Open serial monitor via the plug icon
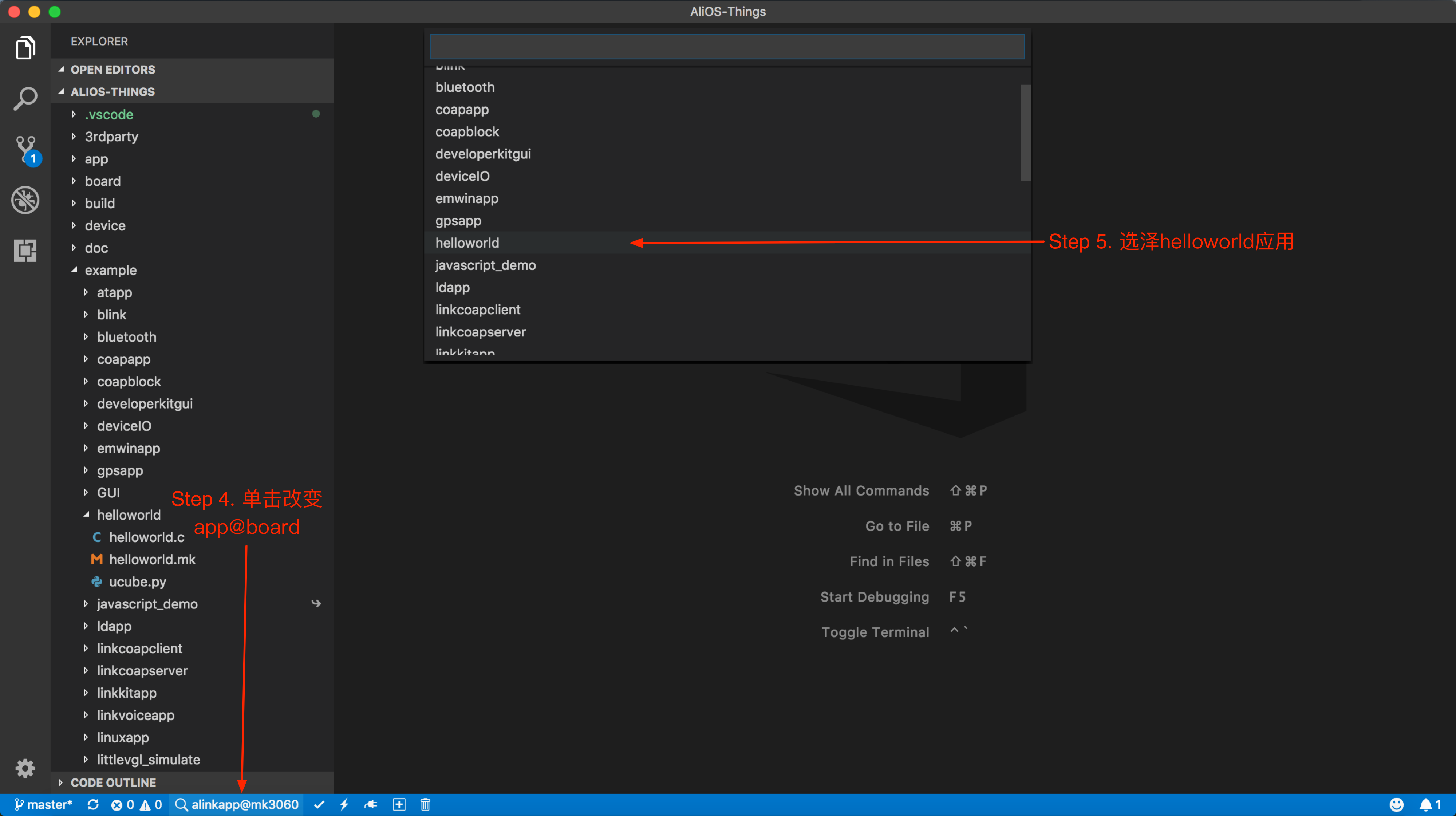Screen dimensions: 1456x816 [x=371, y=804]
